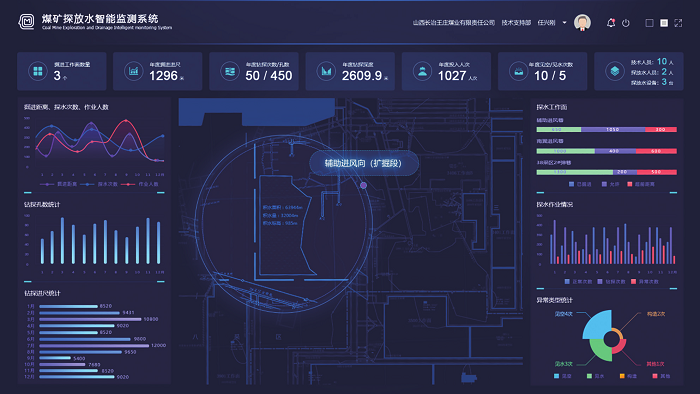Select the empty square layout toggle

click(x=650, y=23)
